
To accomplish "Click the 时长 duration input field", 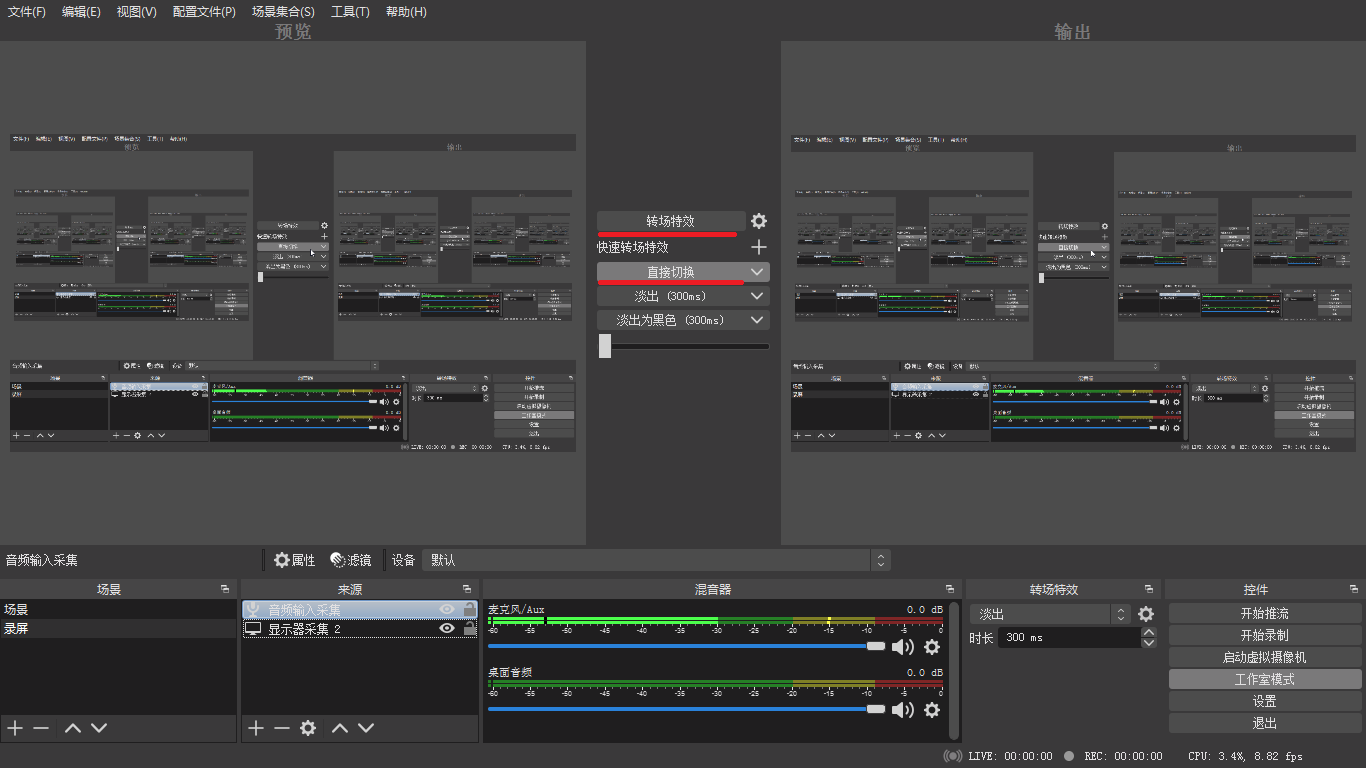I will coord(1068,637).
